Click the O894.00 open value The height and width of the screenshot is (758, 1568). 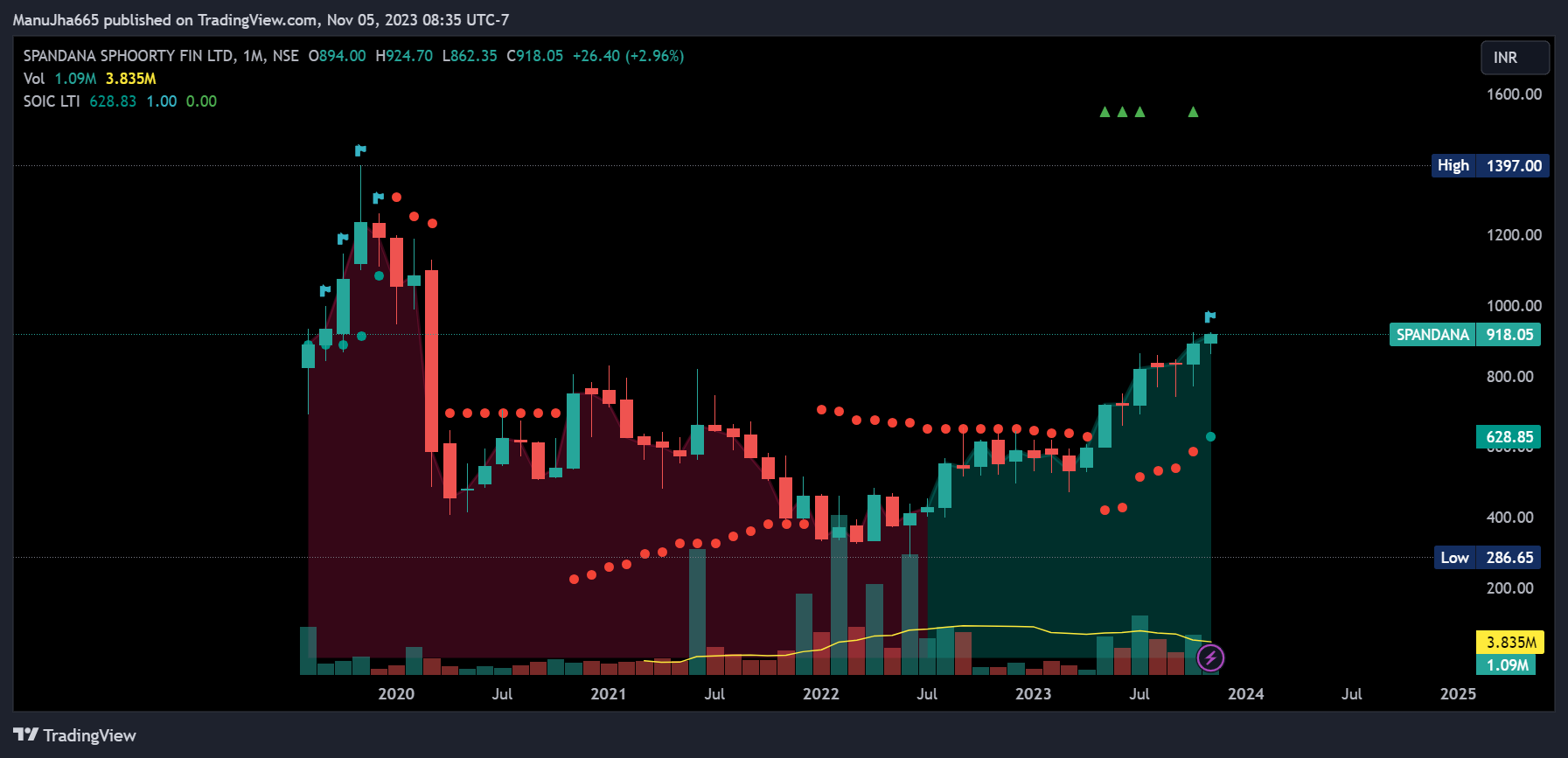(x=338, y=56)
